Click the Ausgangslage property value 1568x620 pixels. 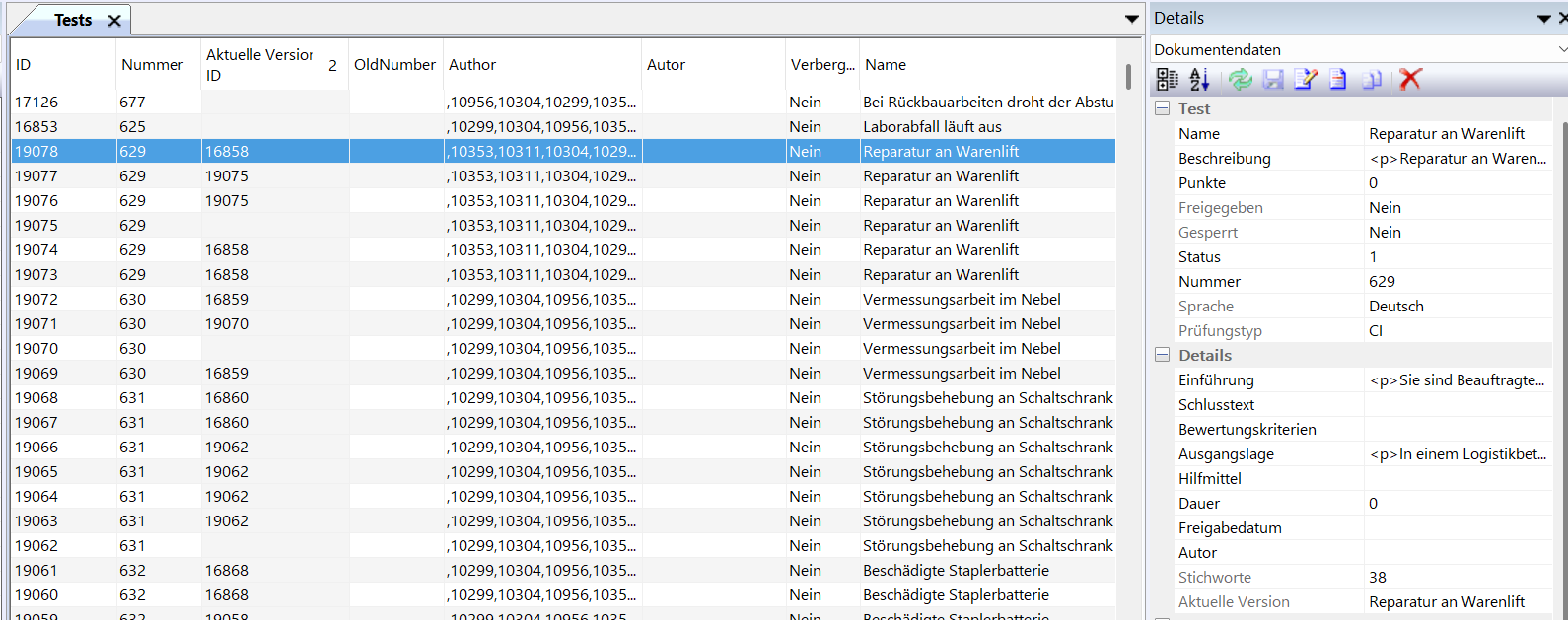1458,453
